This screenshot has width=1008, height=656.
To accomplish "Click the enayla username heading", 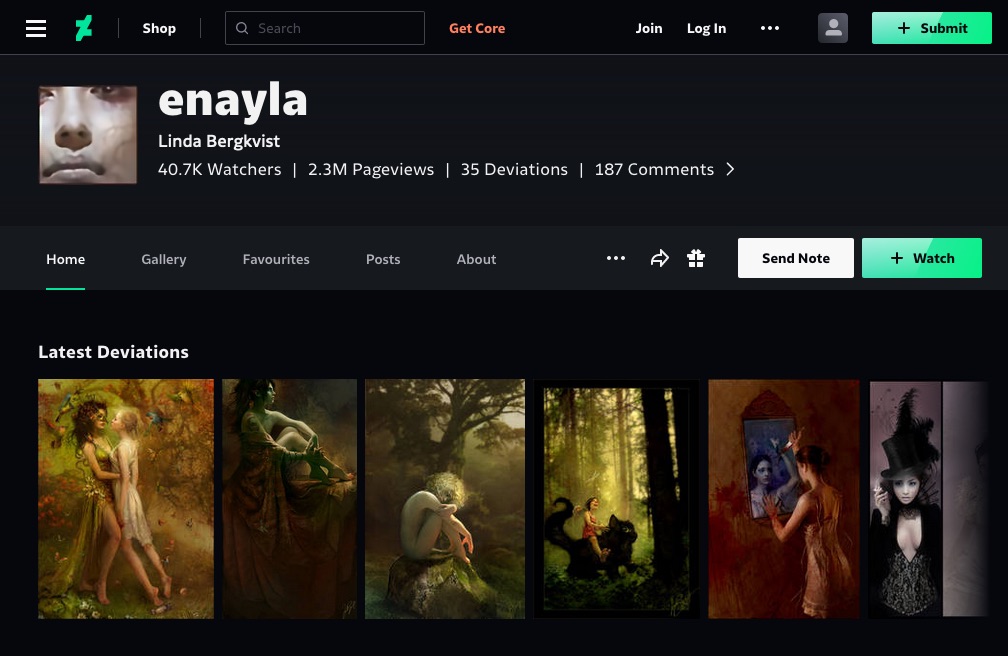I will (233, 101).
